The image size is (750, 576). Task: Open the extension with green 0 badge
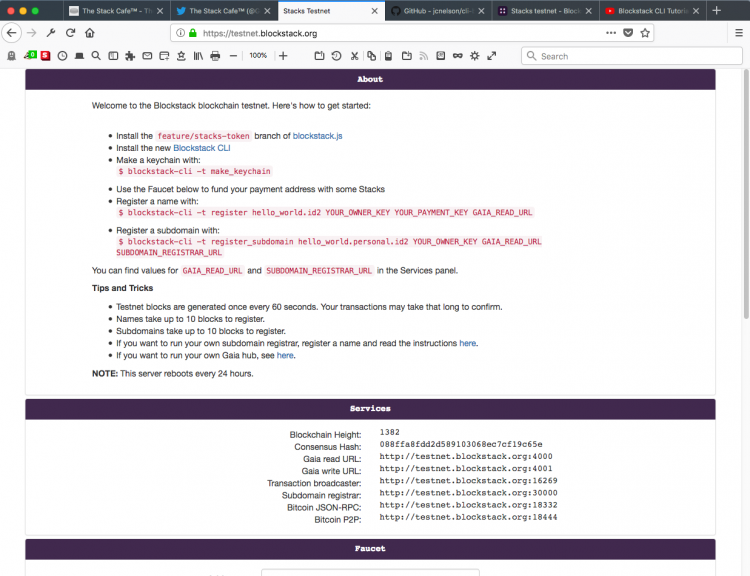point(30,55)
